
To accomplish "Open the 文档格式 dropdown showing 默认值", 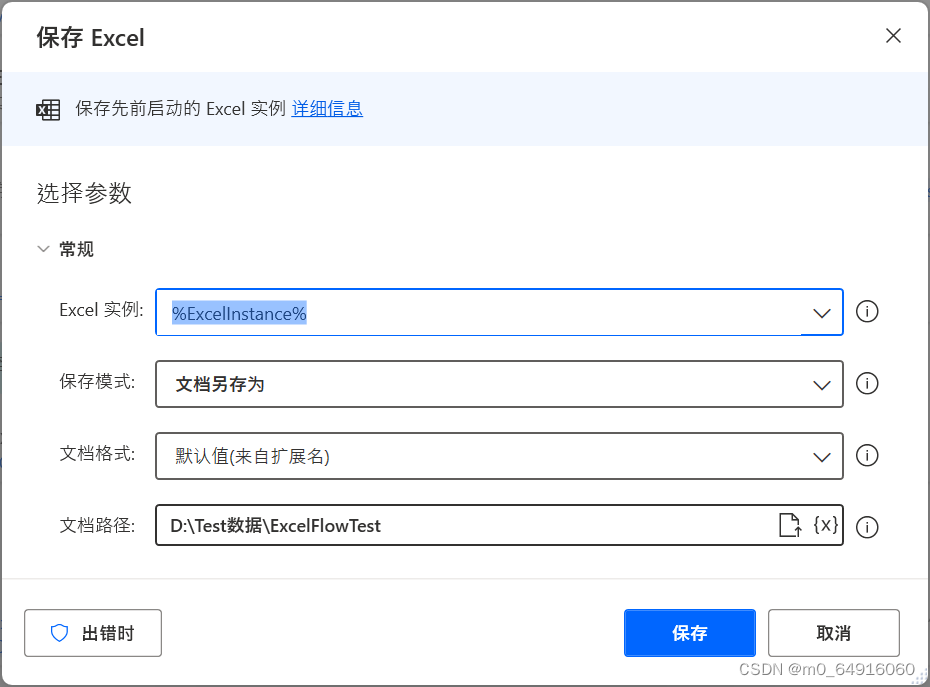I will (x=821, y=456).
